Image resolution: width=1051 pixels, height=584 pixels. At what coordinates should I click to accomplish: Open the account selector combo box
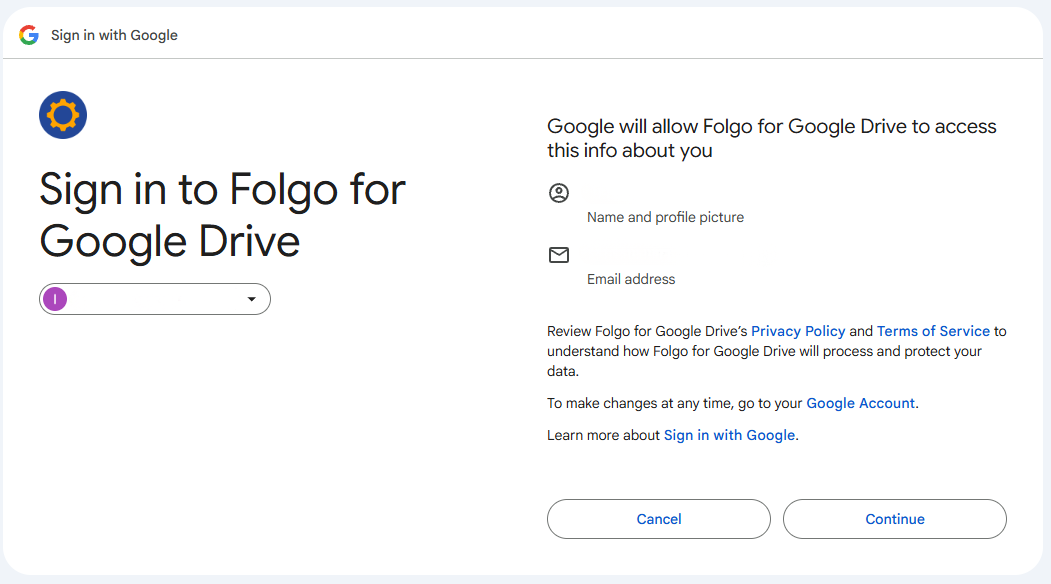pyautogui.click(x=155, y=299)
